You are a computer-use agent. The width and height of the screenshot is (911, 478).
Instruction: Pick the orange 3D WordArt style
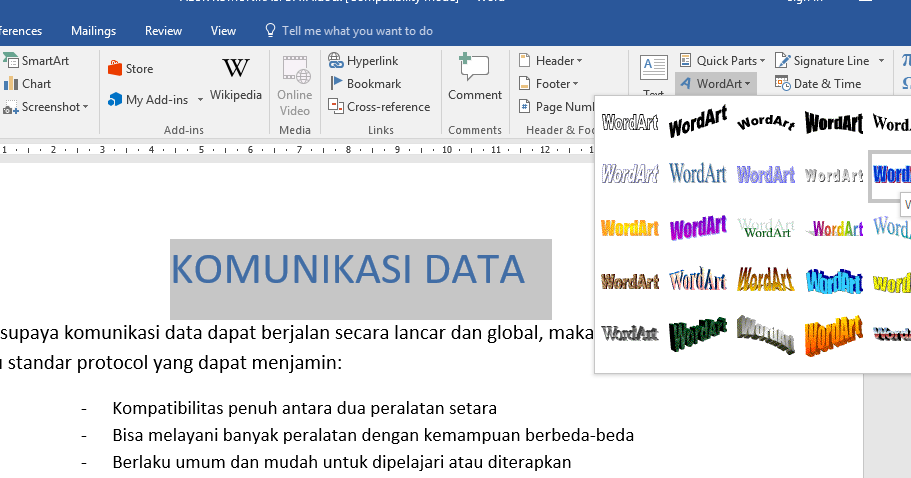[x=834, y=336]
